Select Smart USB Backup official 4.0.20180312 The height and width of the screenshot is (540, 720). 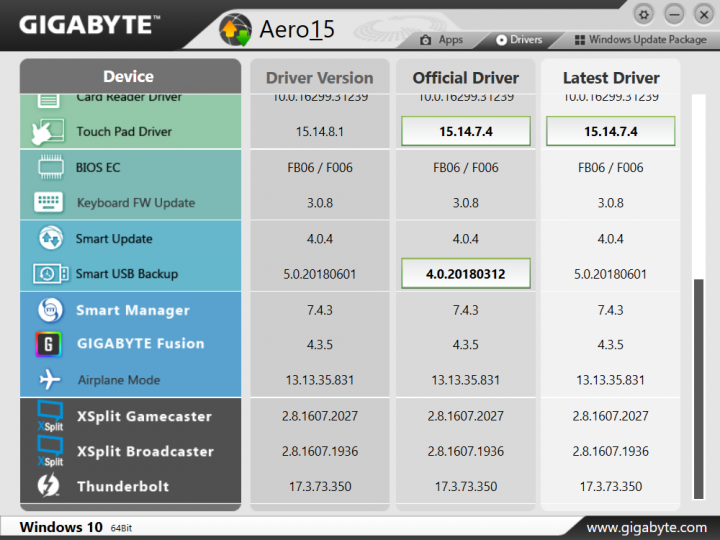click(x=466, y=274)
